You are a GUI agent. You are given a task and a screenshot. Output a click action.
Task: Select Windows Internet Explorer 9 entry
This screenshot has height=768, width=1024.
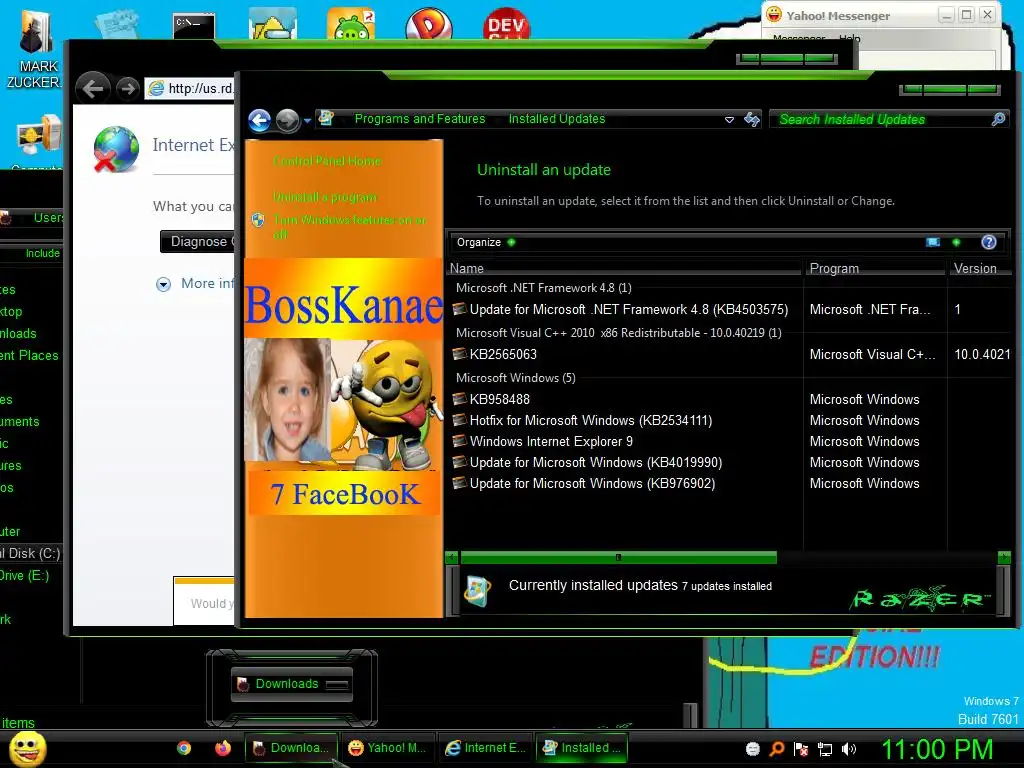pos(551,441)
